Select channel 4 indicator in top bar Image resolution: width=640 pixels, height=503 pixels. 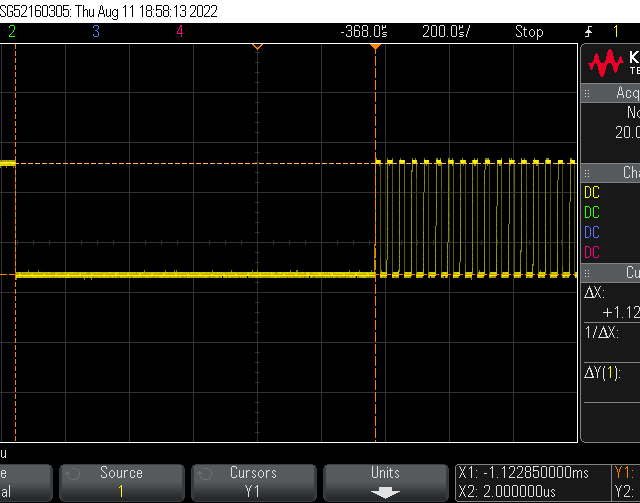[x=180, y=31]
